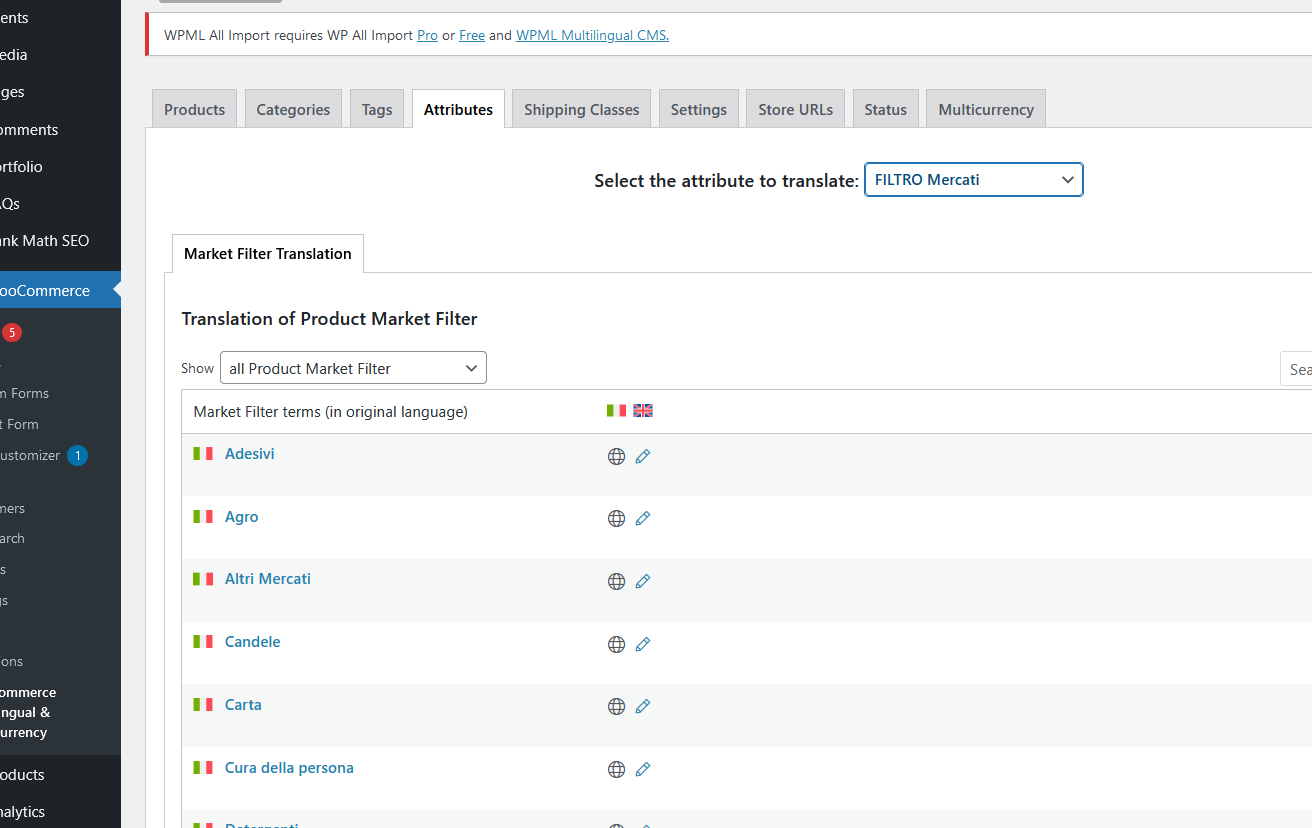The image size is (1312, 828).
Task: Open the Agro term link
Action: [242, 517]
